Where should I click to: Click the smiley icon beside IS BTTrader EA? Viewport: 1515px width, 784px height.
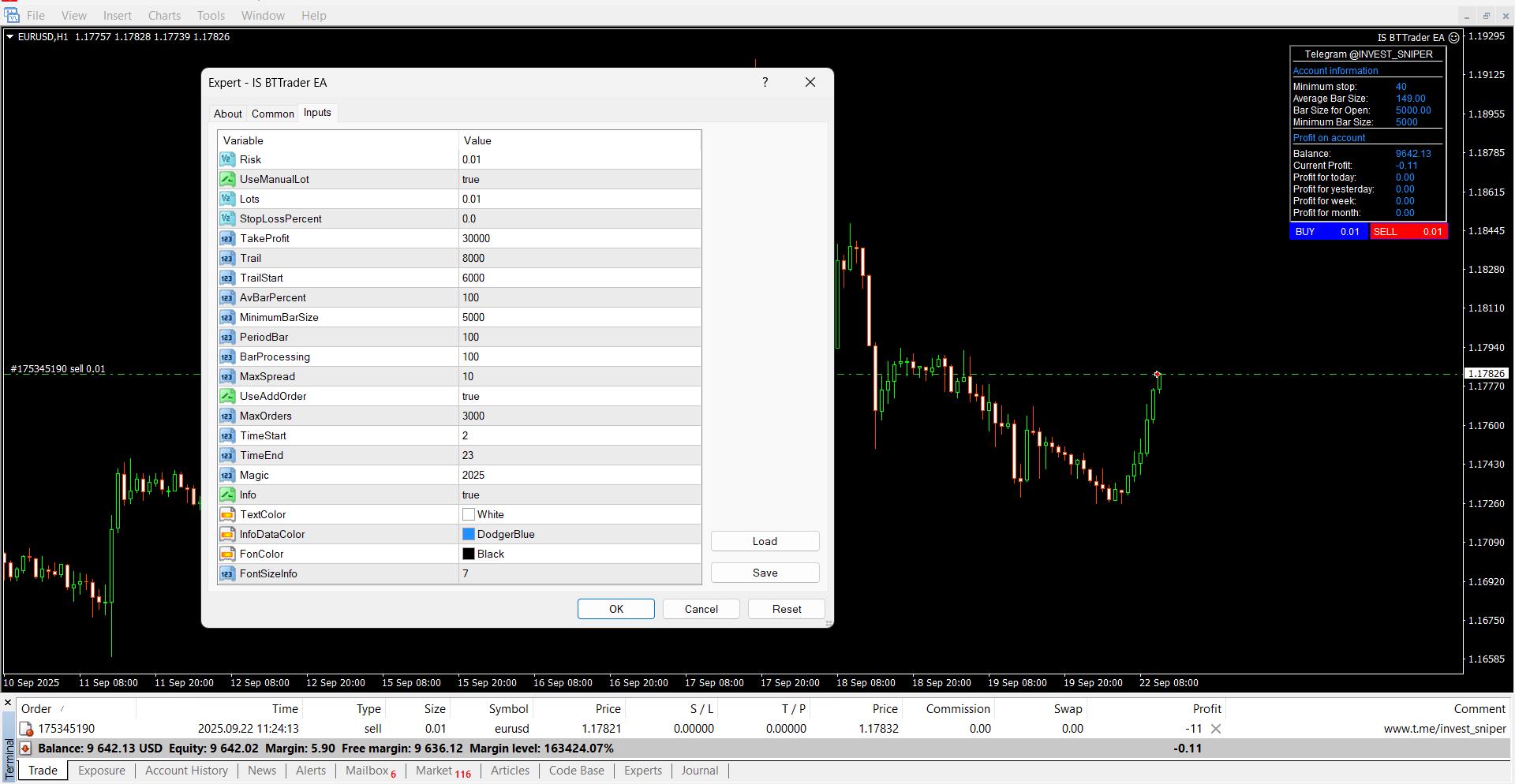[x=1454, y=37]
